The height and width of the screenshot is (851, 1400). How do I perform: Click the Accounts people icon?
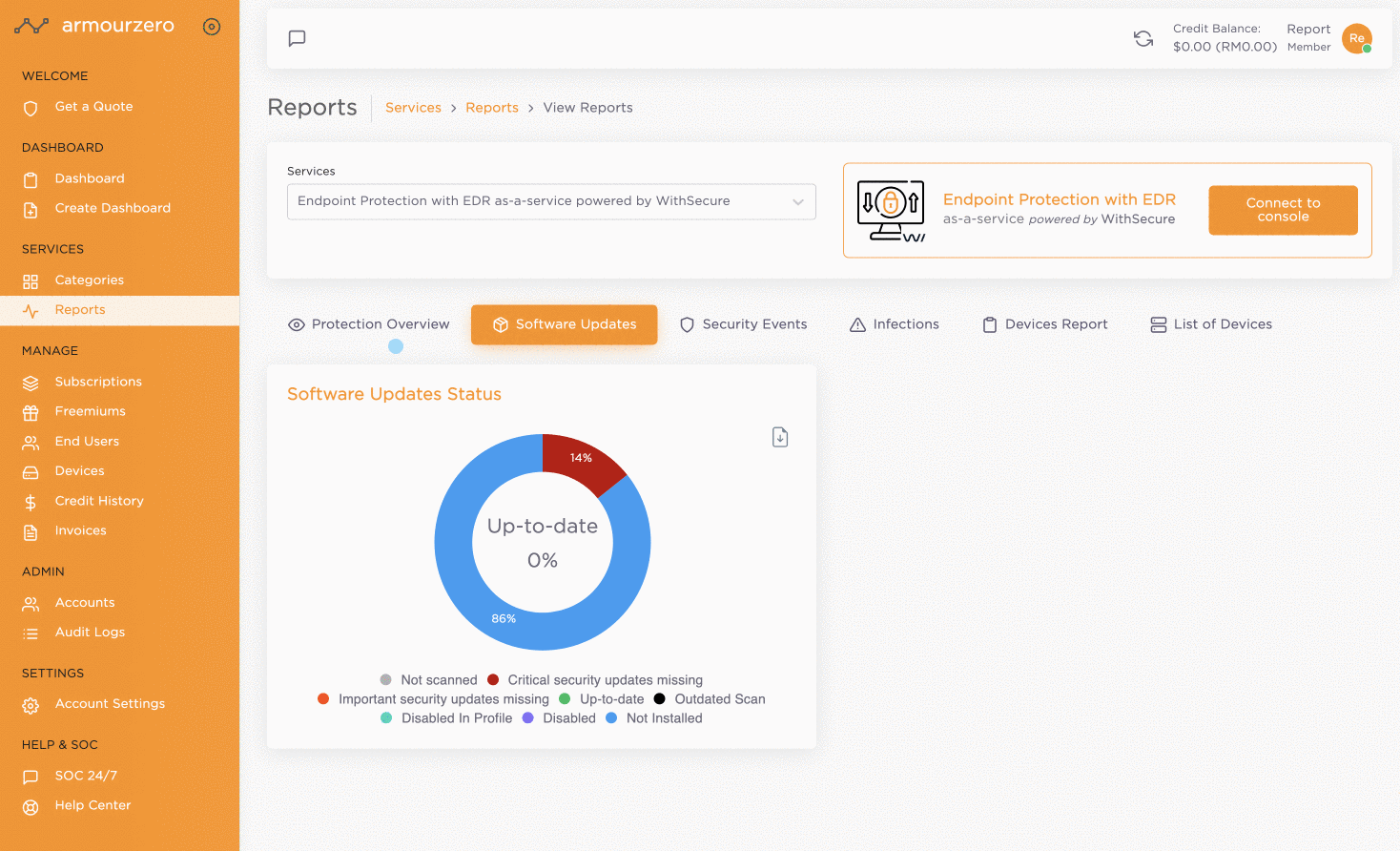tap(31, 604)
